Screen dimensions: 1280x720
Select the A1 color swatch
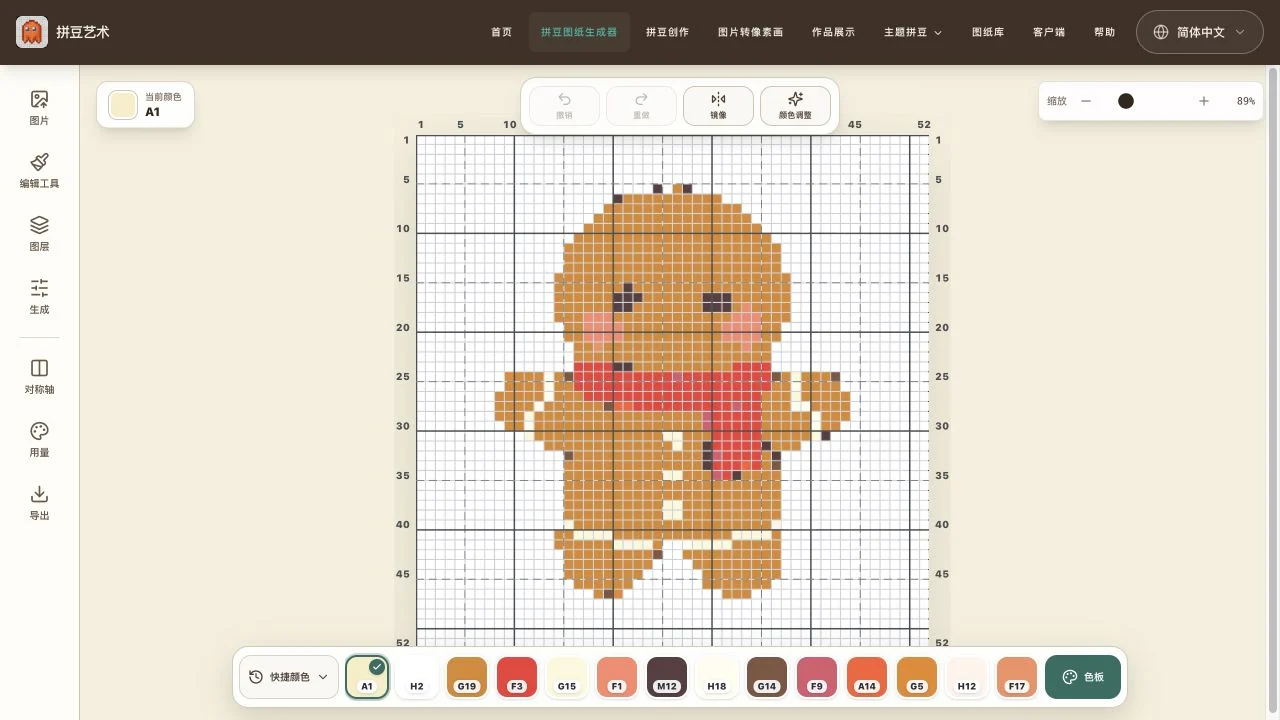[367, 677]
